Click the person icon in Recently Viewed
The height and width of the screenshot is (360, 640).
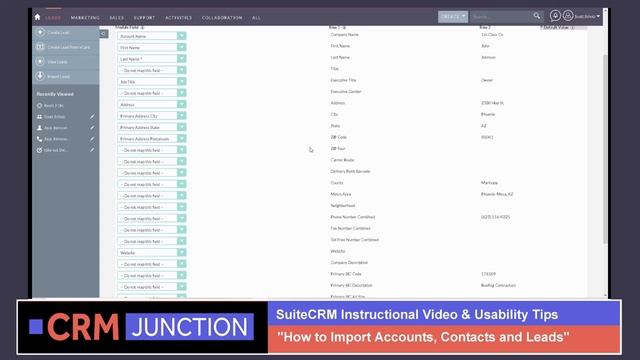[40, 128]
